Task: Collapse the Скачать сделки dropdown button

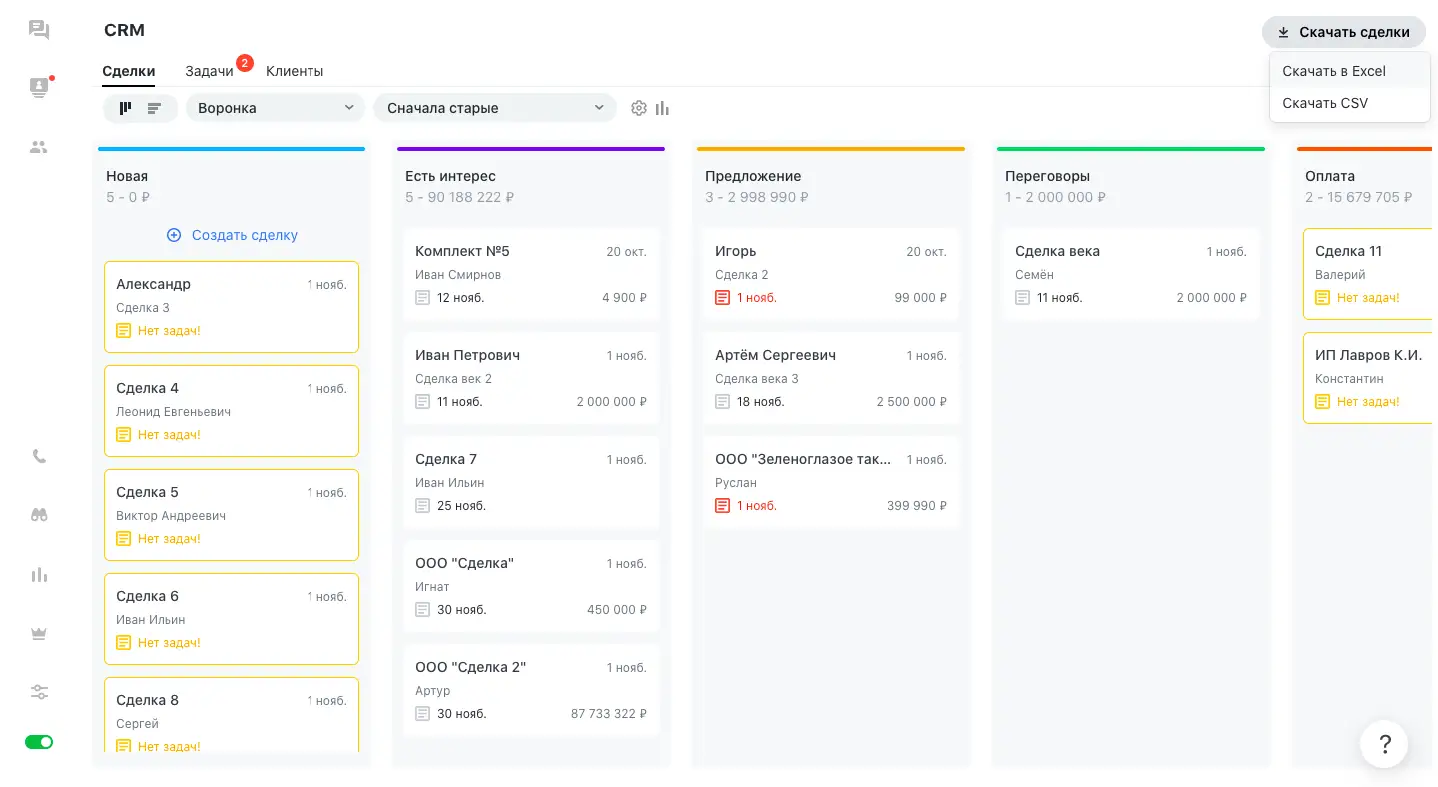Action: [1343, 32]
